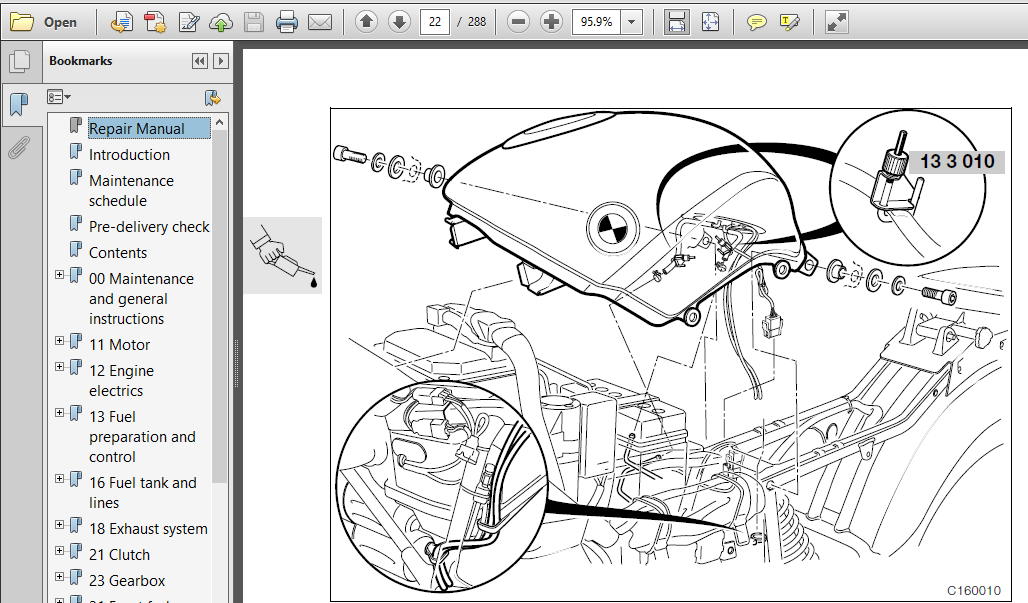This screenshot has width=1028, height=603.
Task: Go to next page arrow
Action: tap(399, 22)
